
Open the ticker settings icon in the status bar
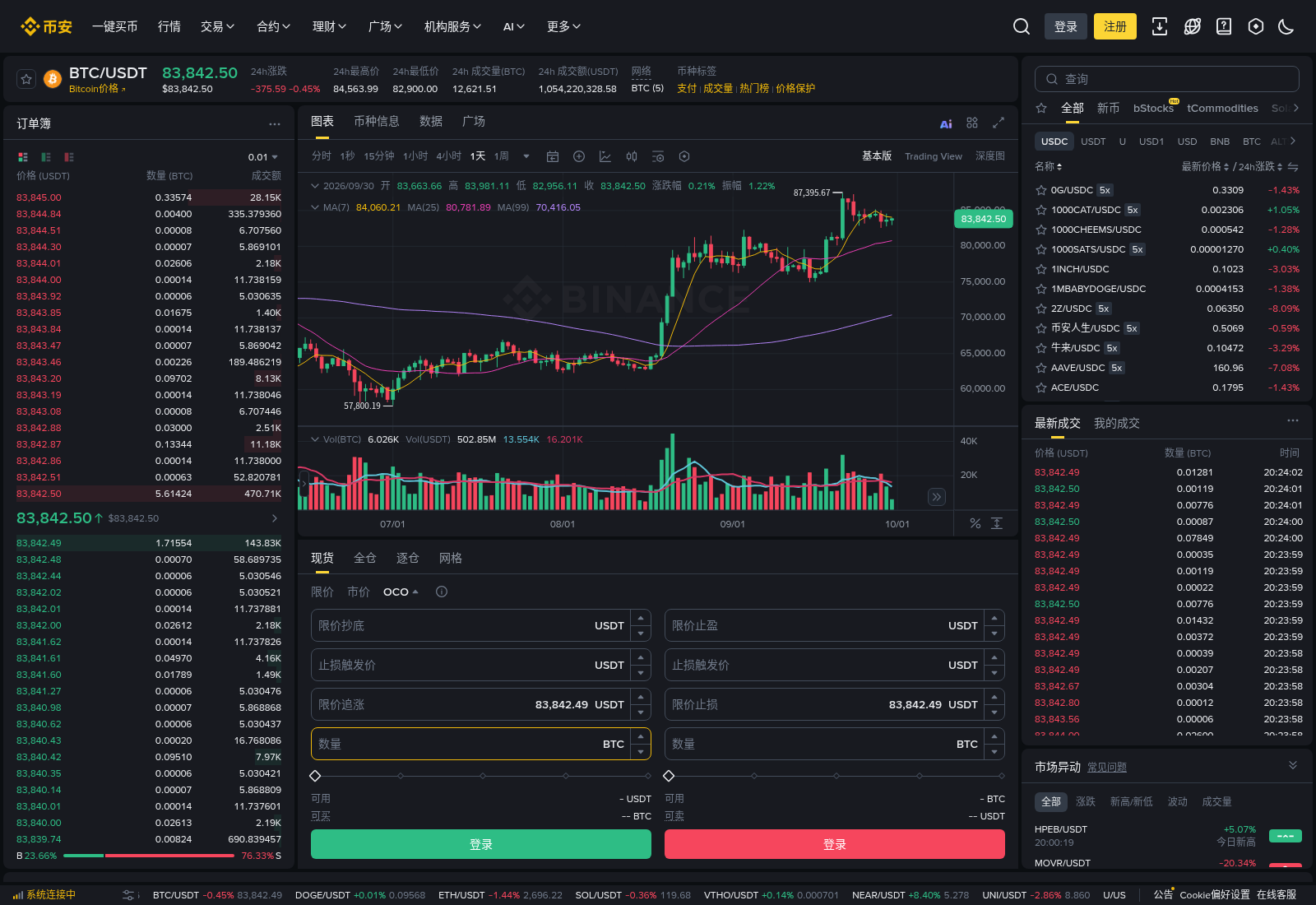(128, 895)
